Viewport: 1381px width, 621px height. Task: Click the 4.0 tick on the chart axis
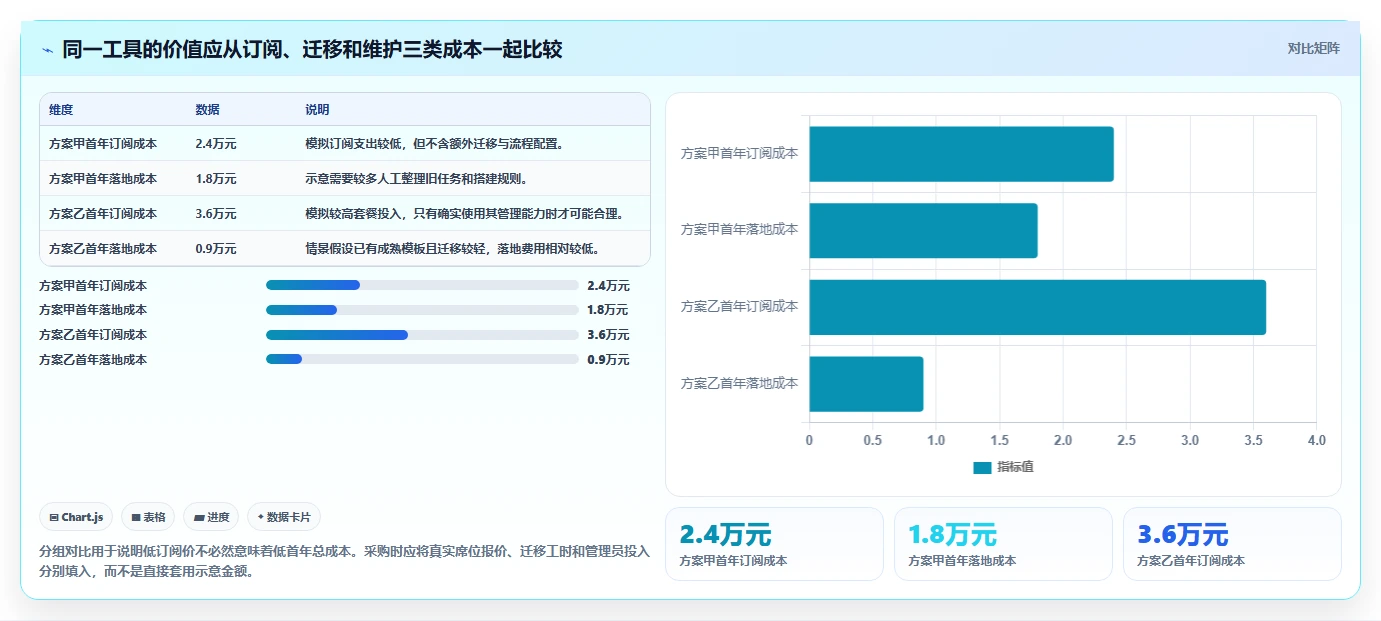click(x=1316, y=440)
